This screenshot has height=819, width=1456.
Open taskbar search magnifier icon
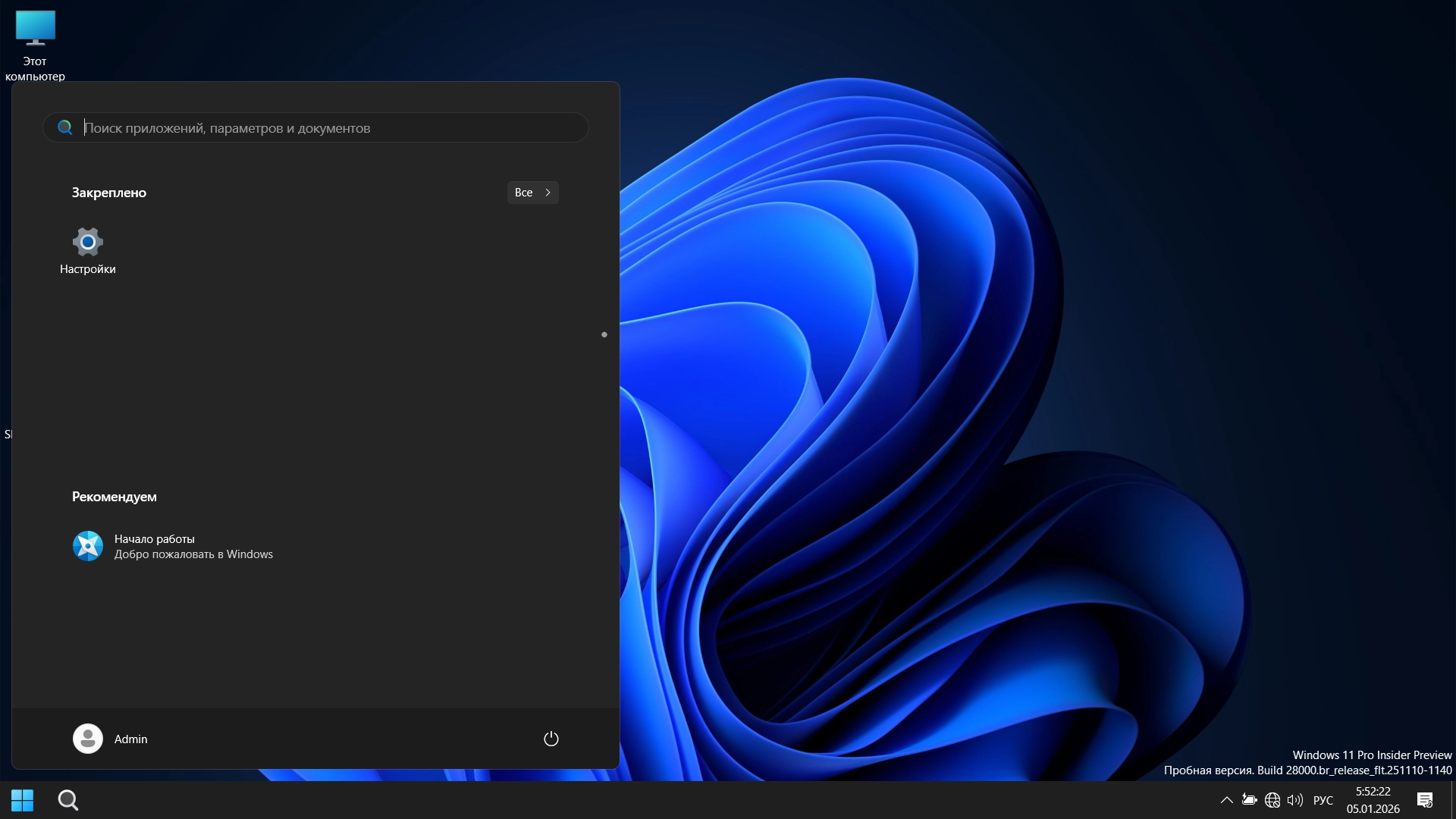pyautogui.click(x=68, y=800)
